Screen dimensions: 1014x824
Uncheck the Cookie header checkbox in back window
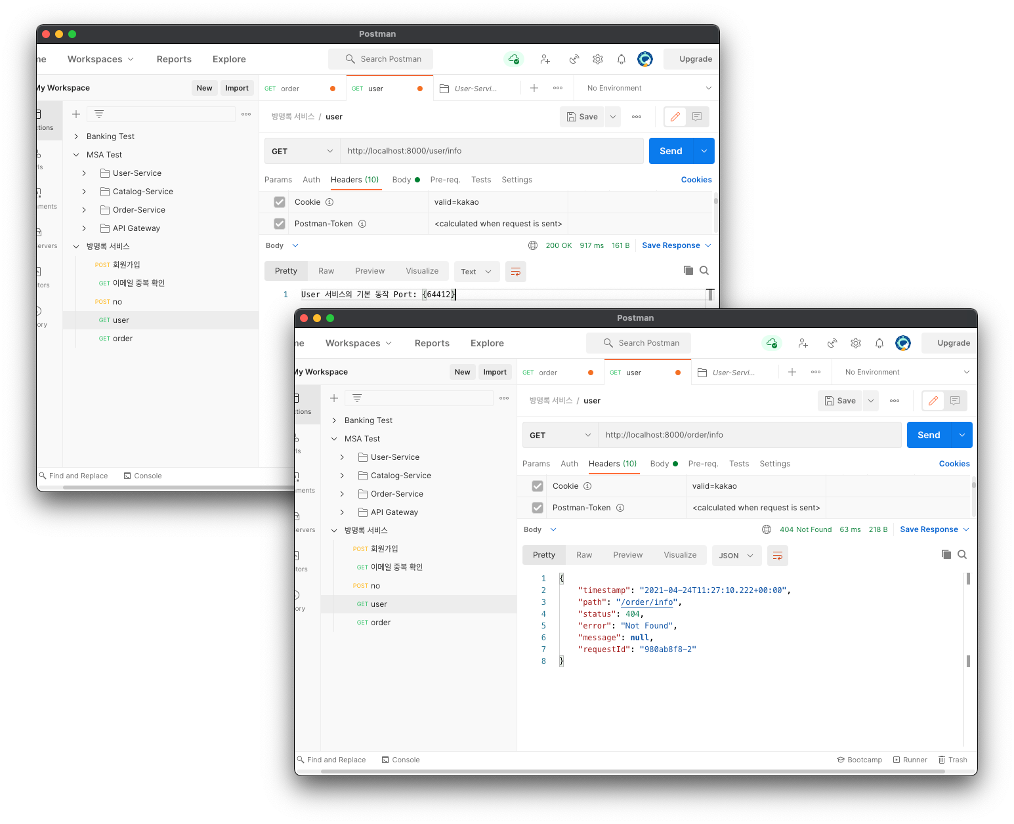pyautogui.click(x=279, y=202)
